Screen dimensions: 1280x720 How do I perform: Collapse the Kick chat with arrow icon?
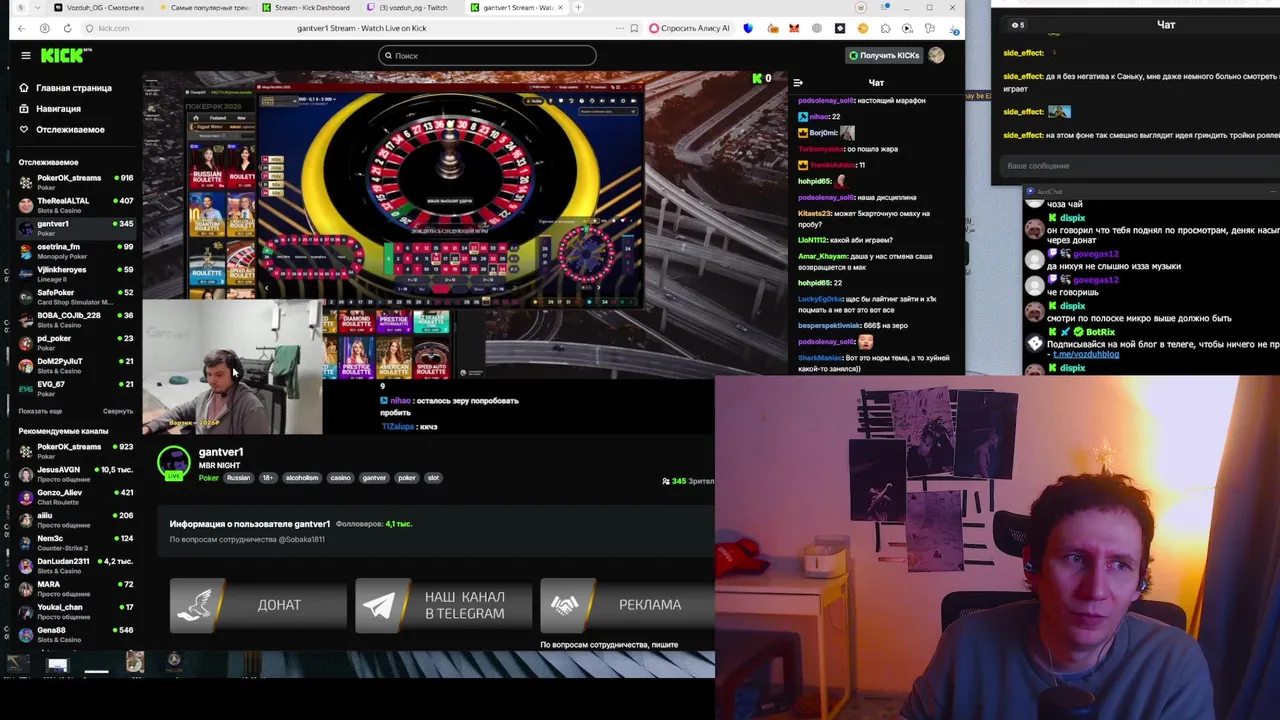point(797,82)
